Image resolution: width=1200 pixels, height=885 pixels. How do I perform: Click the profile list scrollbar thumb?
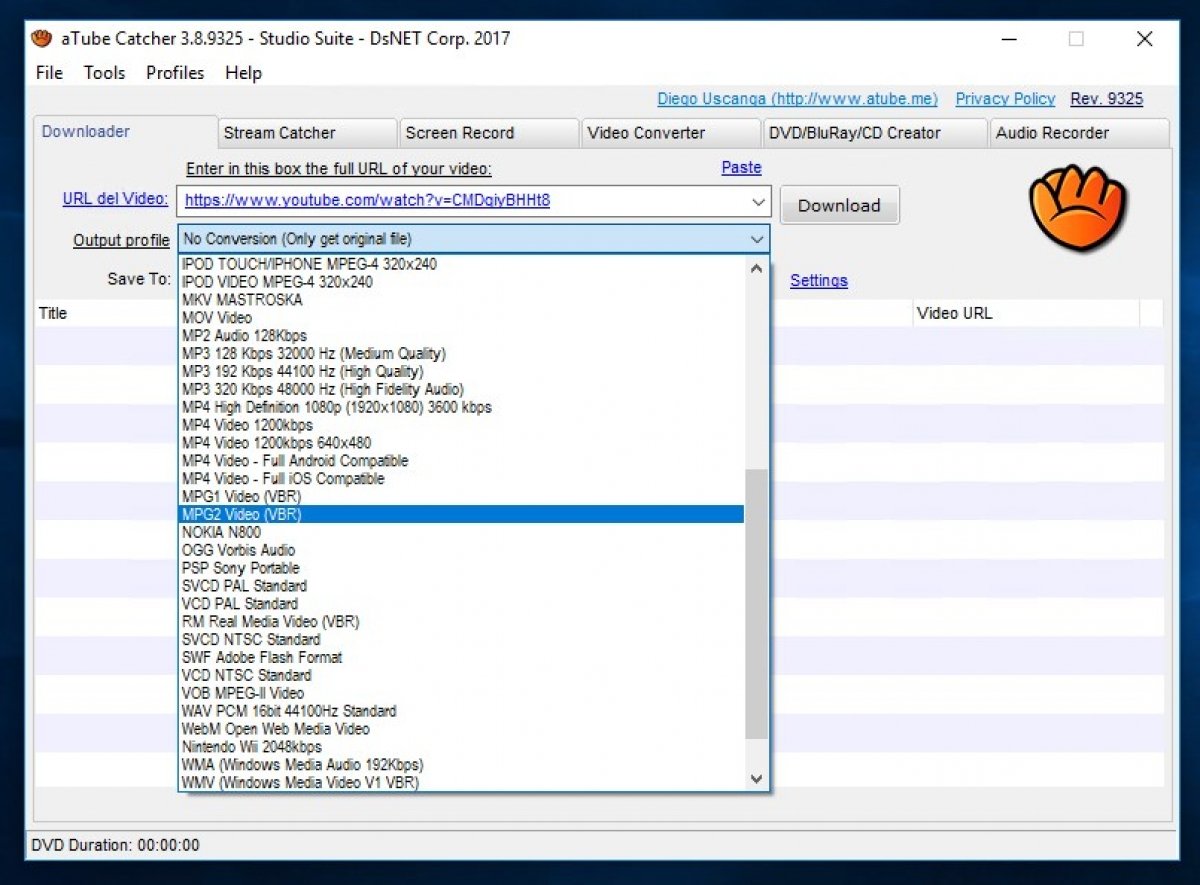[756, 605]
